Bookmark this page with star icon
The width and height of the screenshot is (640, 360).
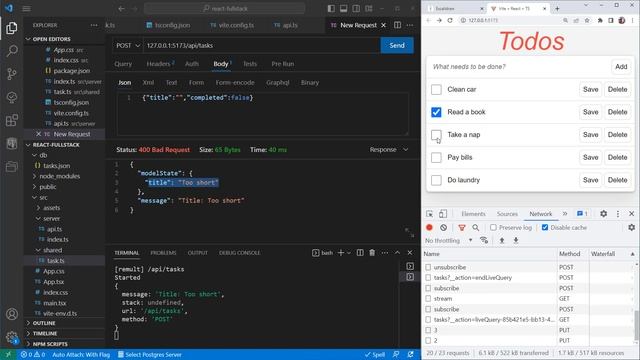[587, 20]
